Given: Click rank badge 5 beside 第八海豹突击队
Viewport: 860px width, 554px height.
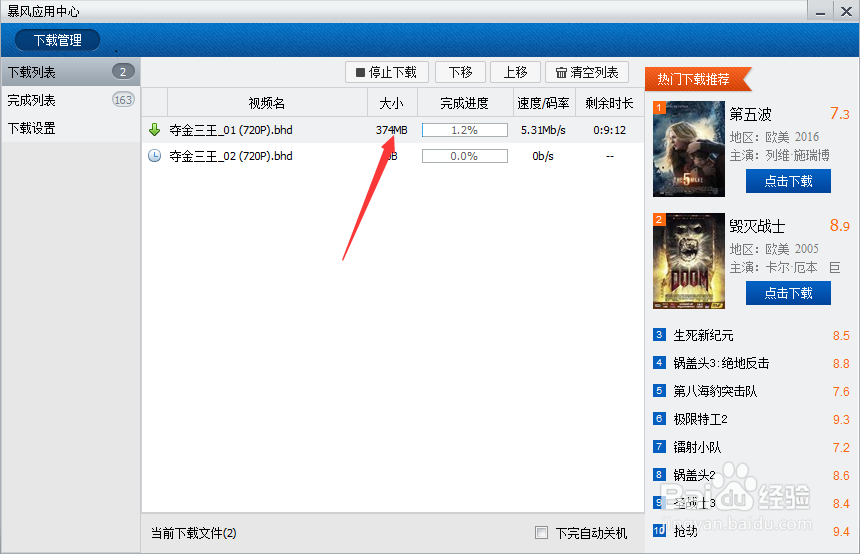Looking at the screenshot, I should pyautogui.click(x=659, y=391).
